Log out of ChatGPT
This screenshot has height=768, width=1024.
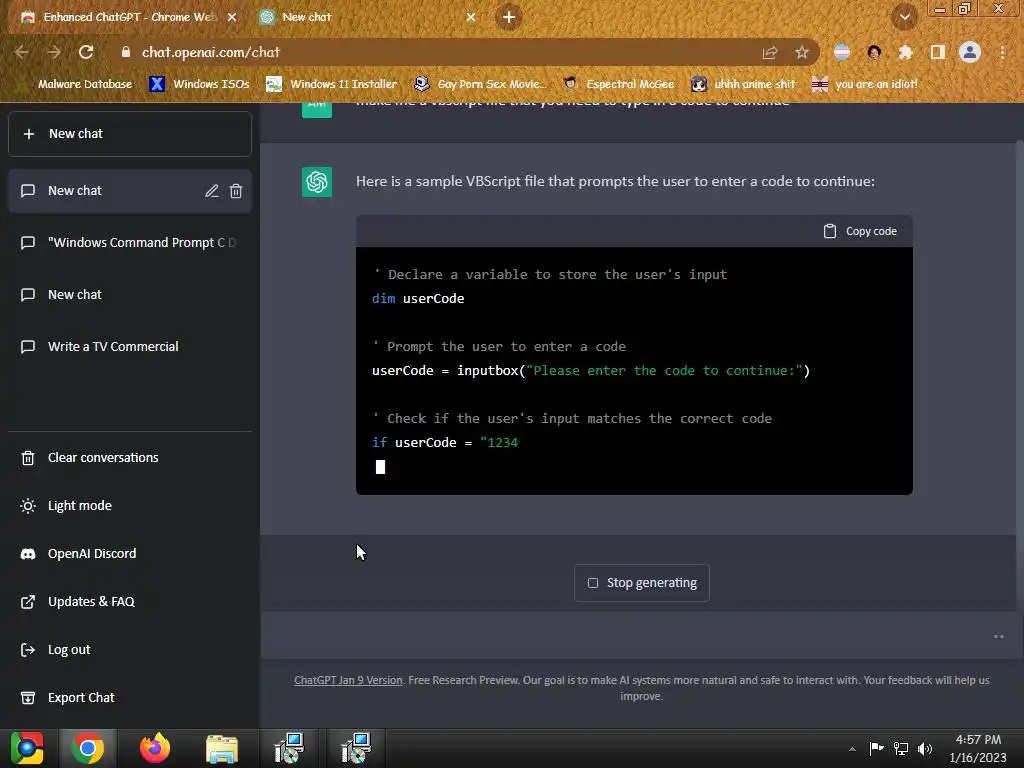pos(130,650)
